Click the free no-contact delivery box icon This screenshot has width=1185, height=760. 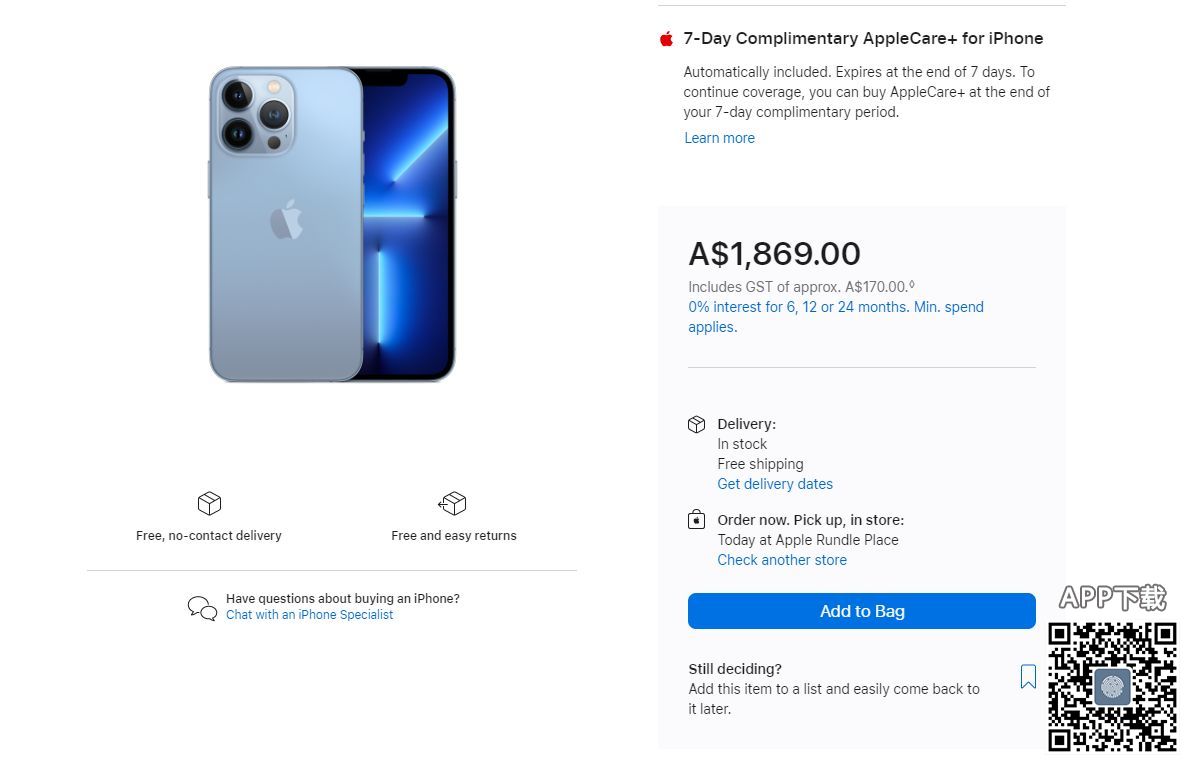[x=209, y=503]
